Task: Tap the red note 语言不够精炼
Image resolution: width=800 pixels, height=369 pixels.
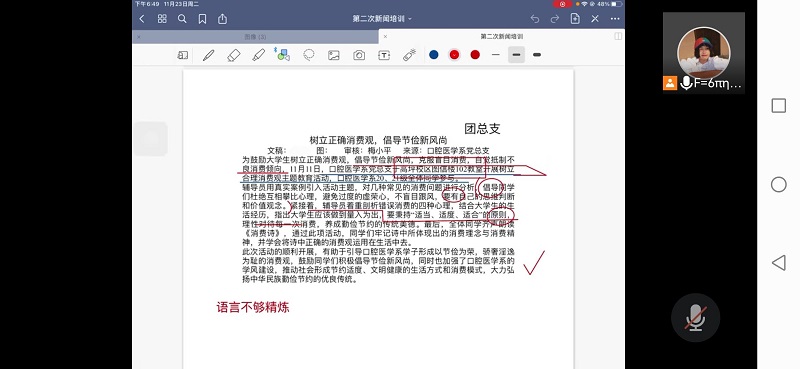Action: pos(253,307)
